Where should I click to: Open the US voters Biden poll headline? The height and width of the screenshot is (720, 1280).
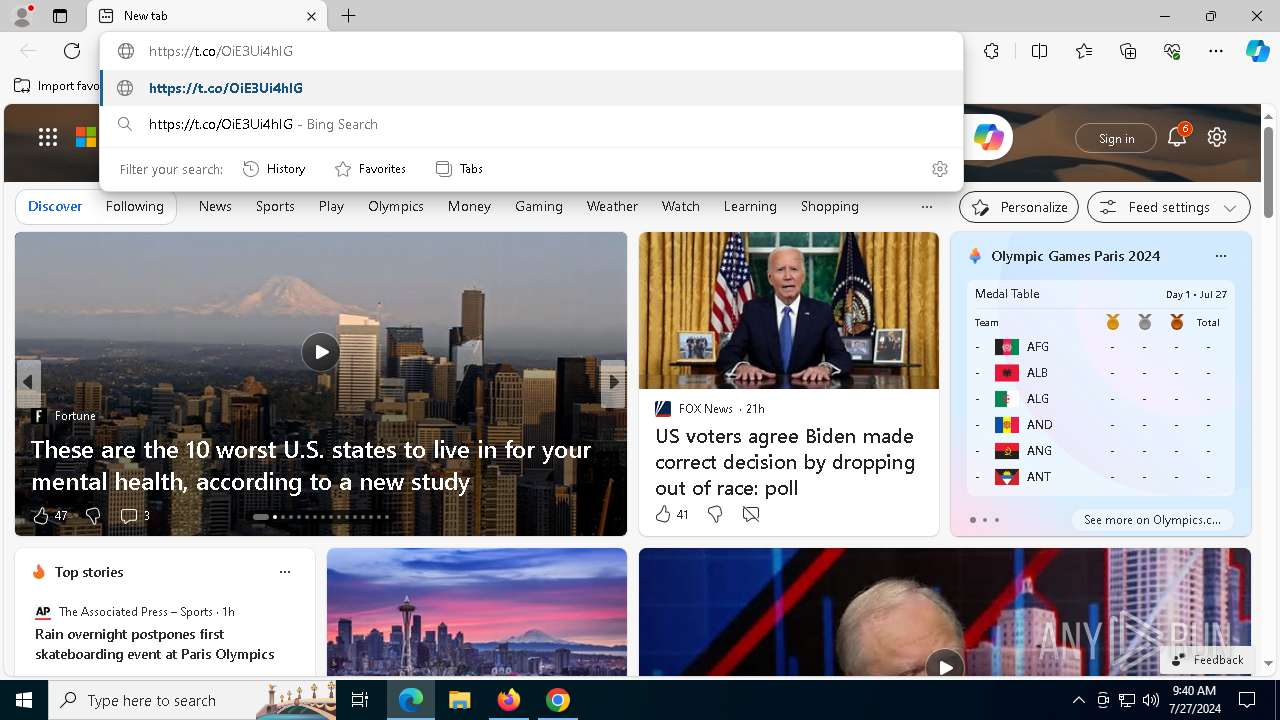click(785, 462)
